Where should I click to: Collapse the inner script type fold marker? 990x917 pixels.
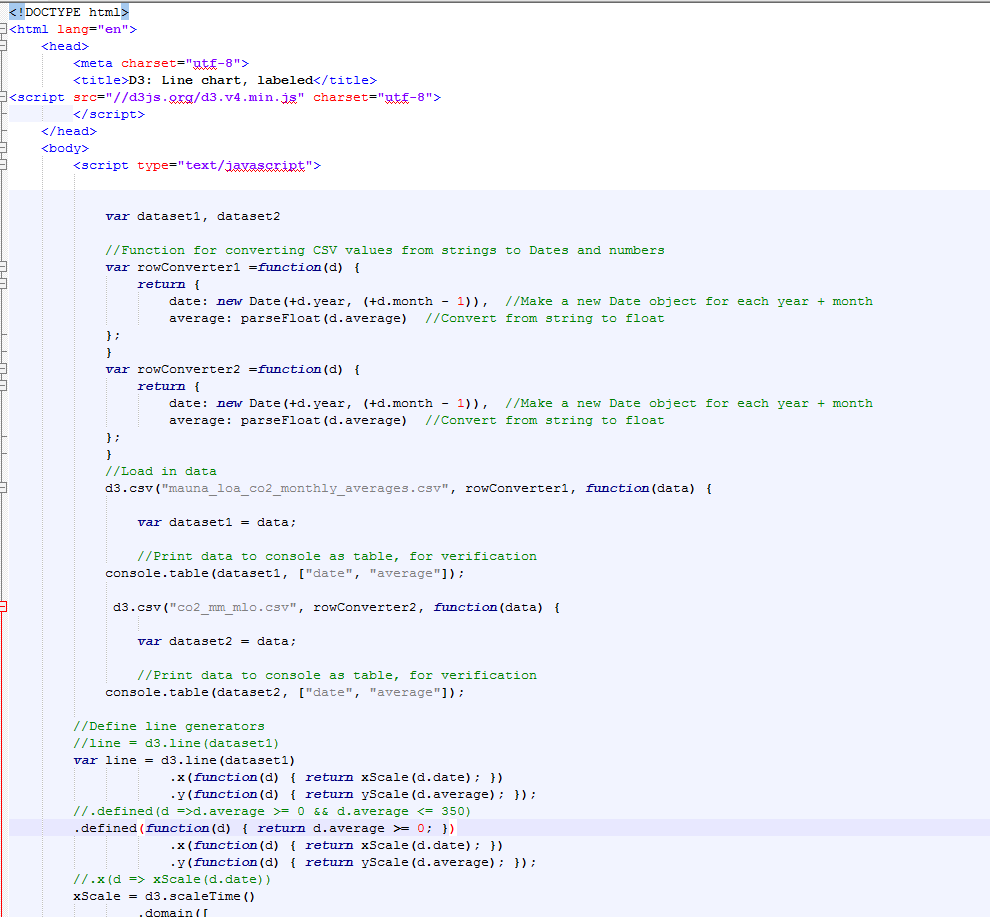(x=6, y=164)
